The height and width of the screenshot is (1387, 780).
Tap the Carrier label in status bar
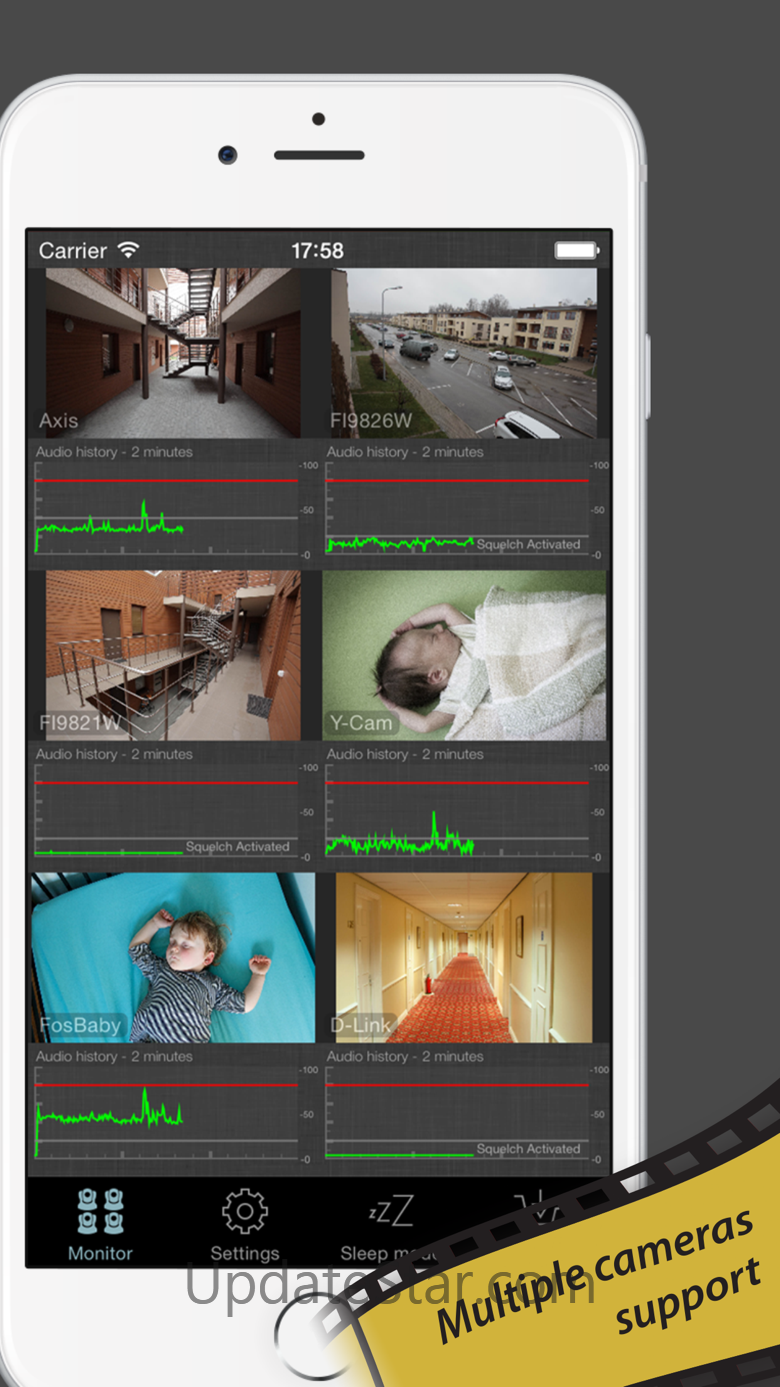point(73,251)
